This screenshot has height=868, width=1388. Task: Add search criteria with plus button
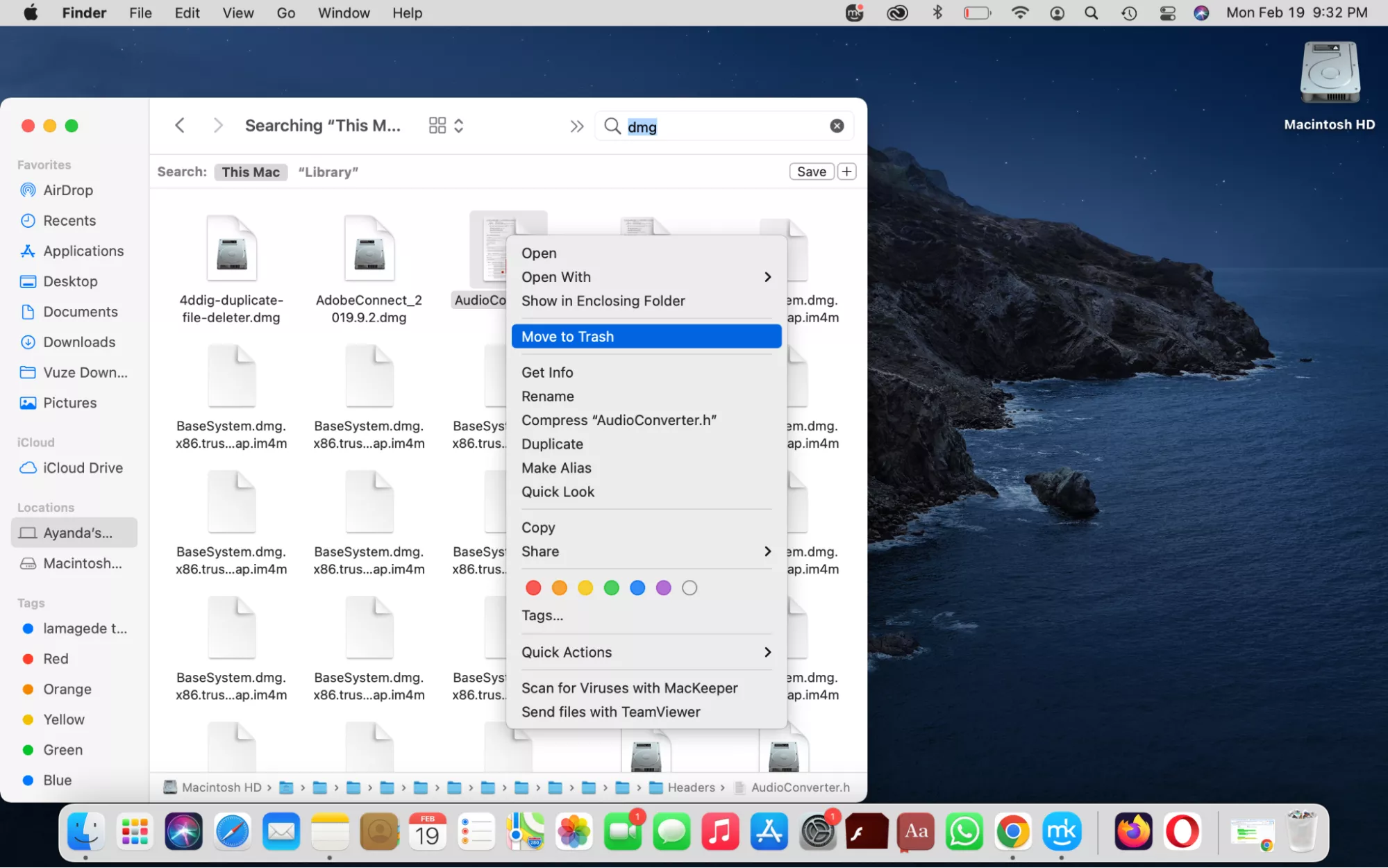(846, 172)
